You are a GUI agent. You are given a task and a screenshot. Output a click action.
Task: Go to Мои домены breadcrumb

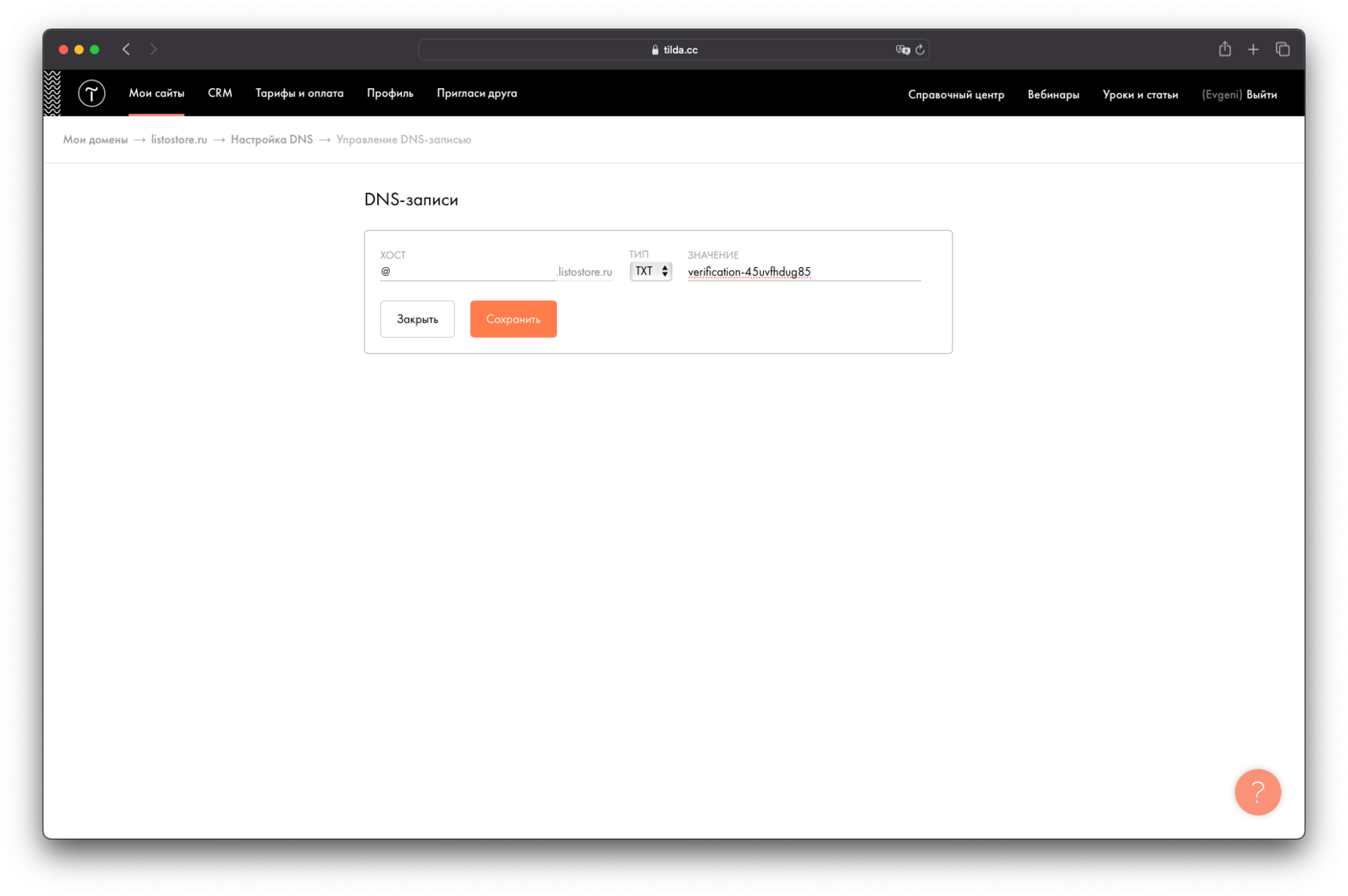pos(95,140)
